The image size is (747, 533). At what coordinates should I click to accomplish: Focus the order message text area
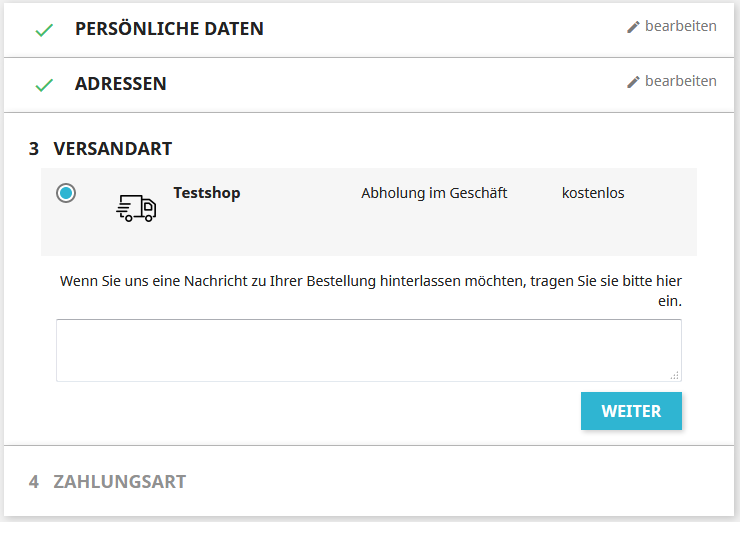[x=368, y=350]
